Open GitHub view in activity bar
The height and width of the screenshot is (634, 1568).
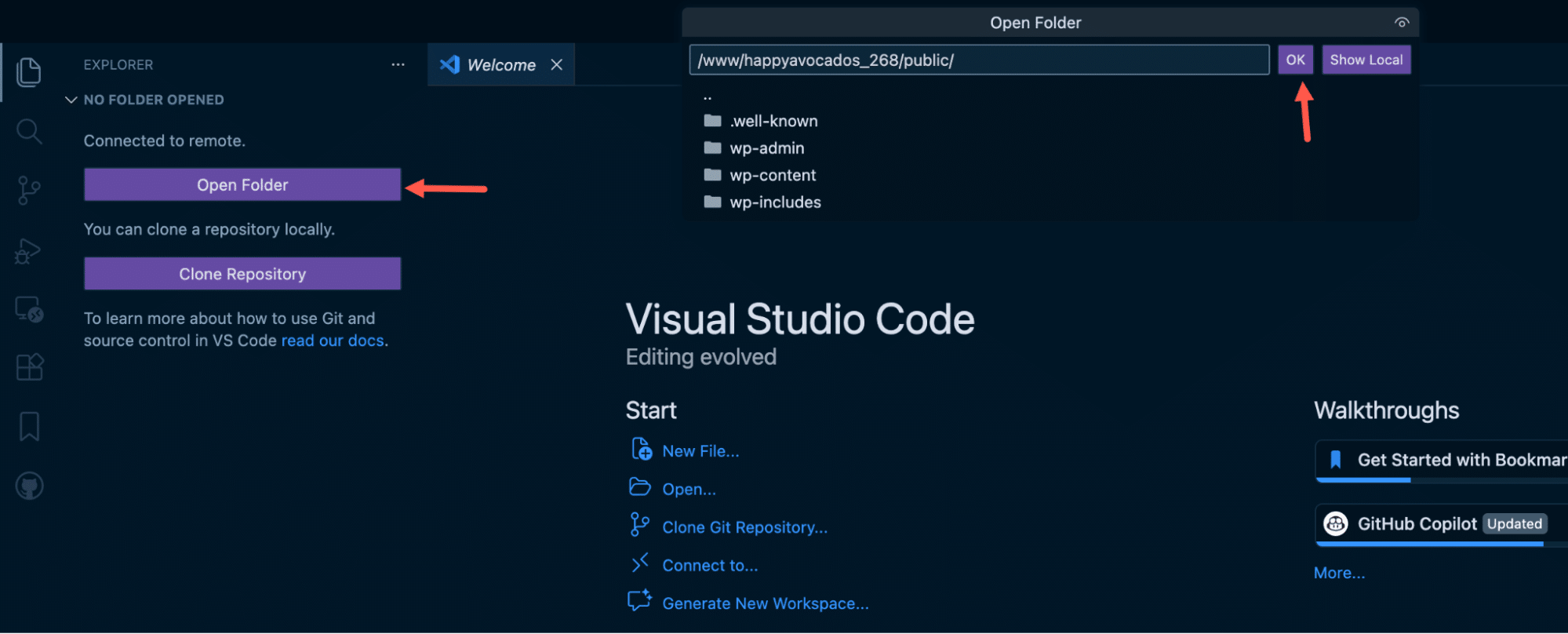coord(29,486)
